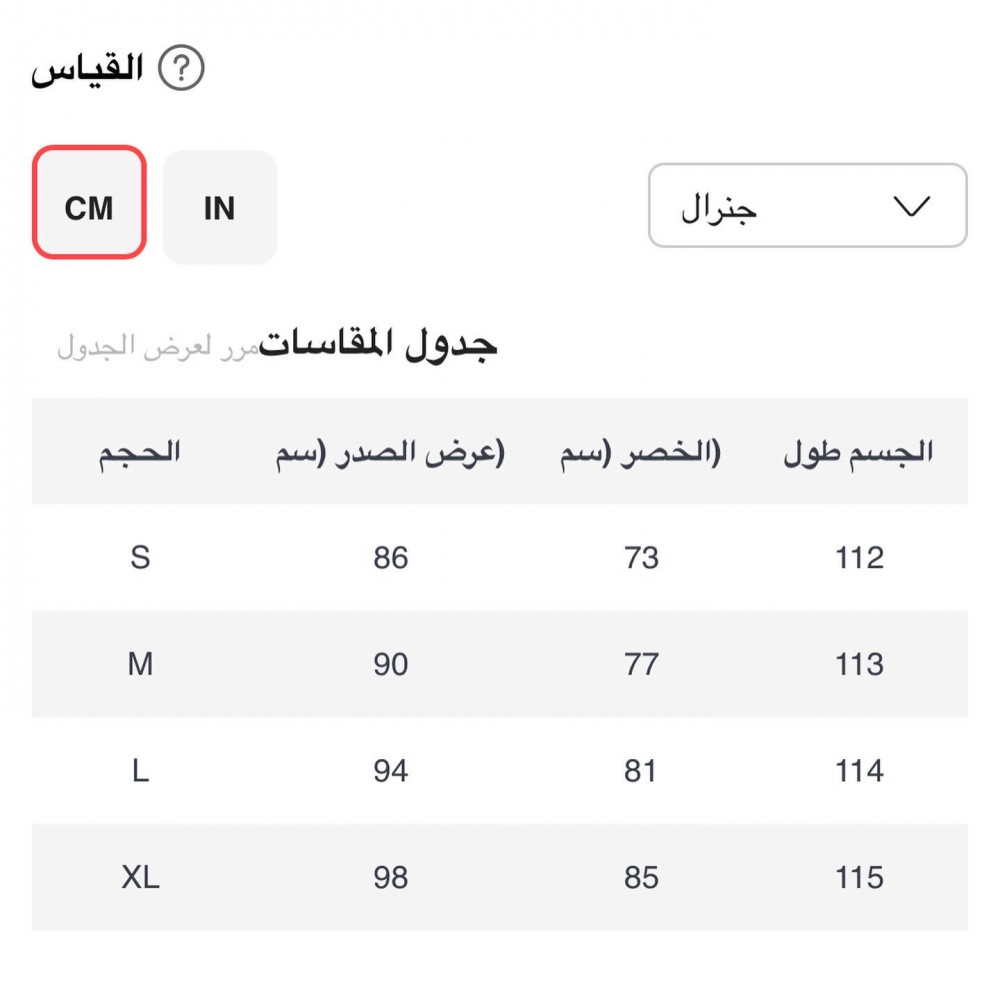Viewport: 1000px width, 1000px height.
Task: Switch measurements to IN unit
Action: tap(219, 207)
